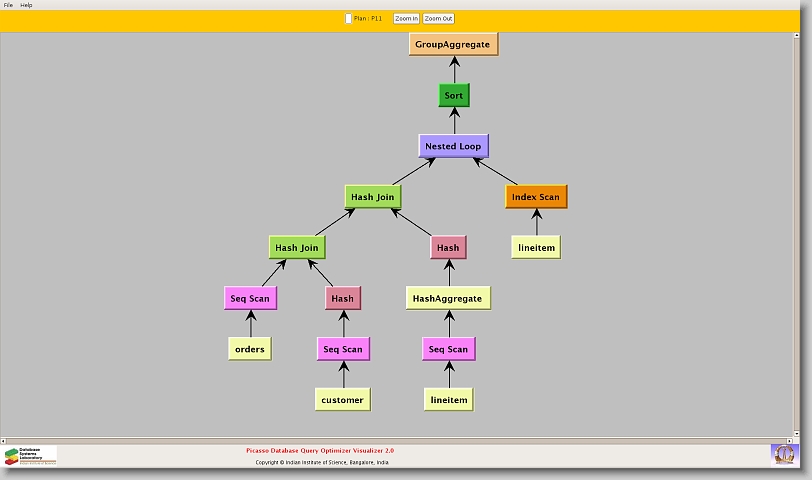Open the File menu
The height and width of the screenshot is (480, 812).
pos(8,5)
